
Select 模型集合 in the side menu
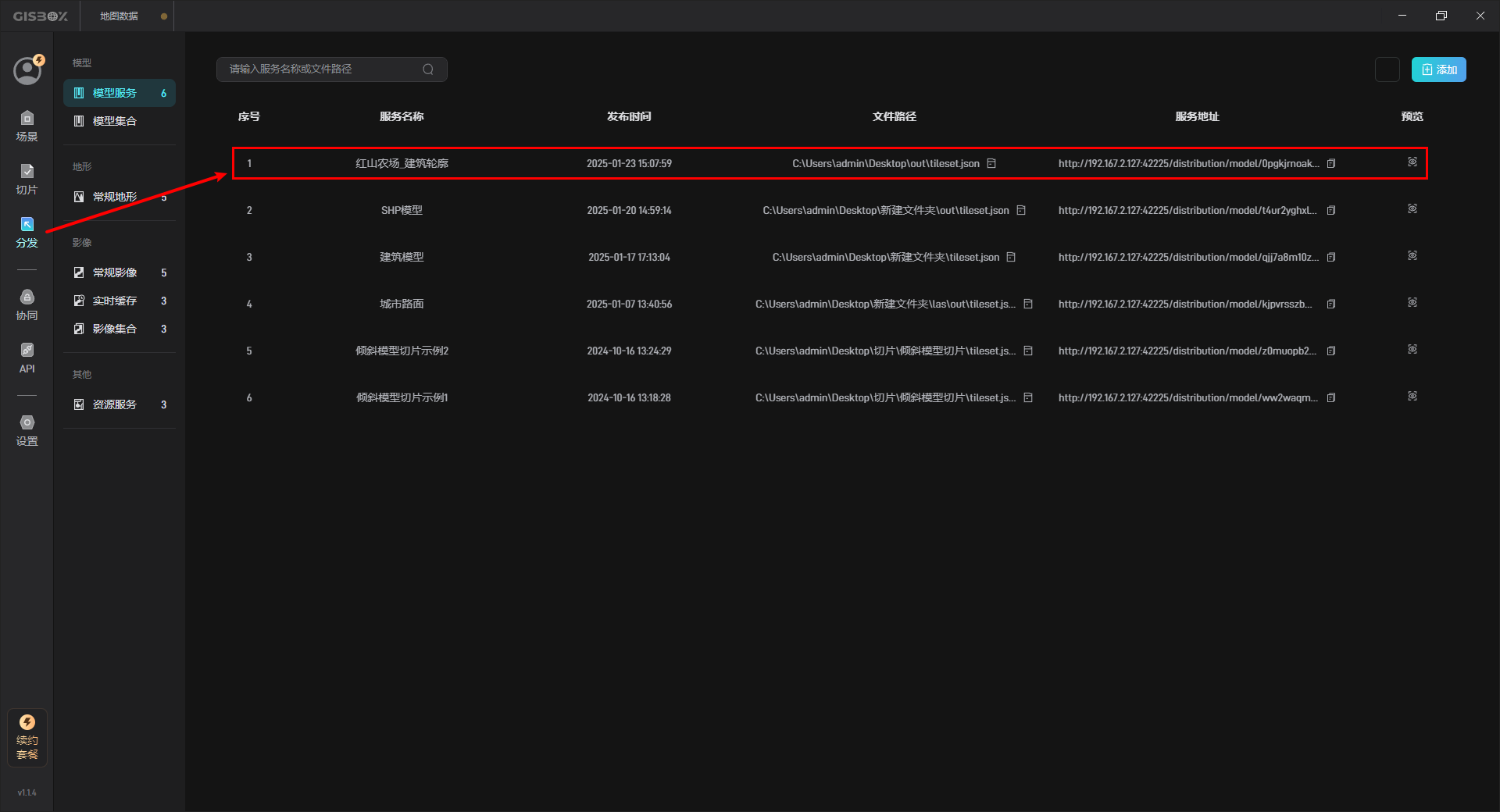[120, 121]
